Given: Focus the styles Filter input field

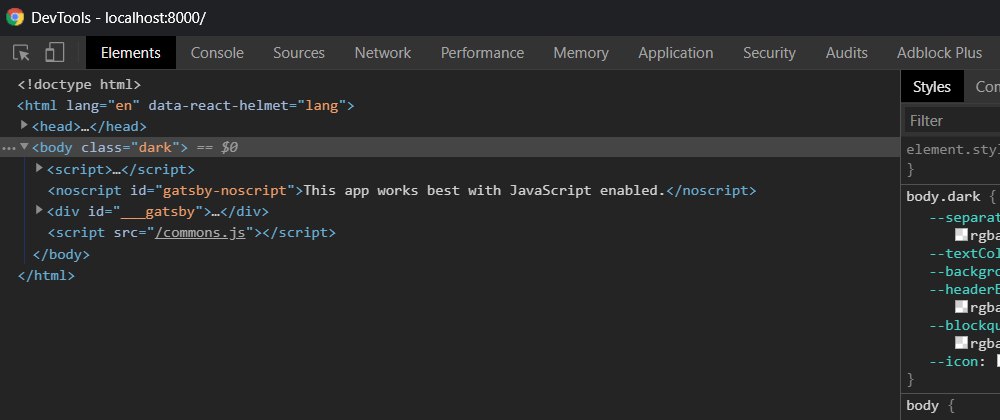Looking at the screenshot, I should (x=950, y=121).
